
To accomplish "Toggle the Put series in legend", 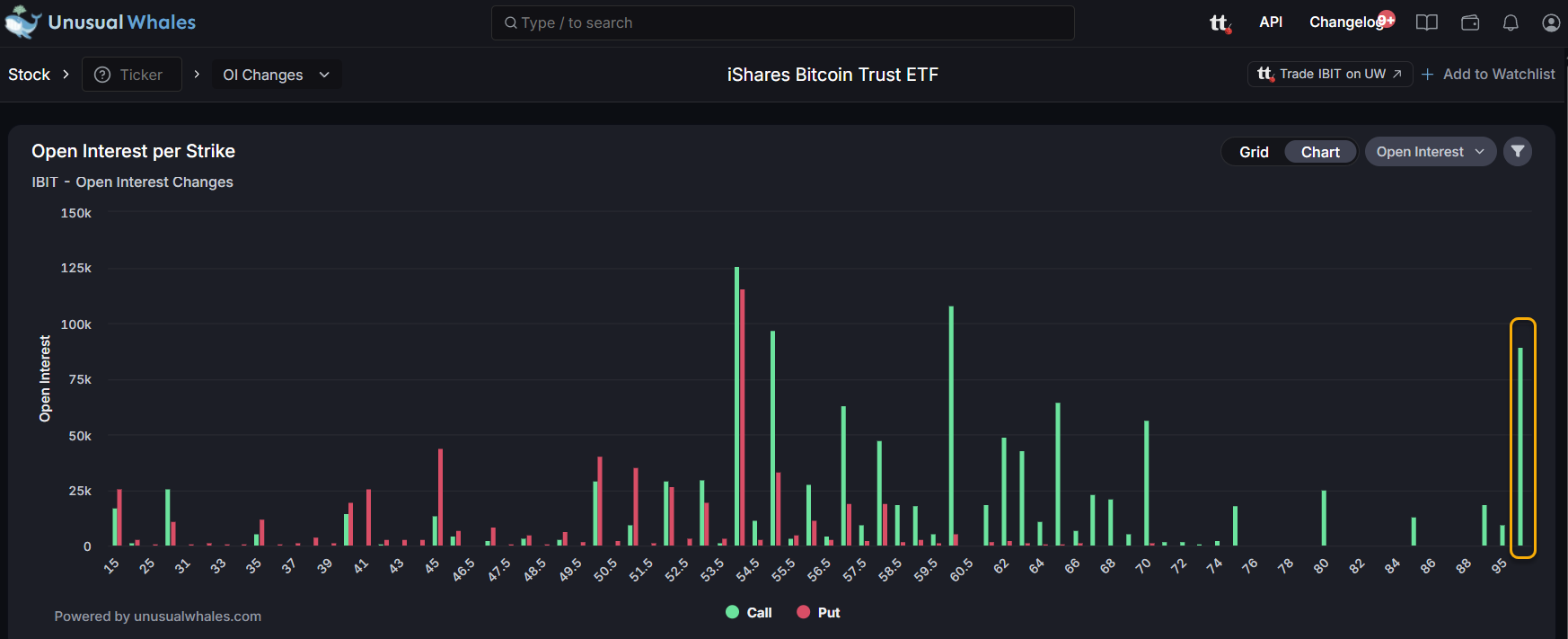I will (819, 612).
